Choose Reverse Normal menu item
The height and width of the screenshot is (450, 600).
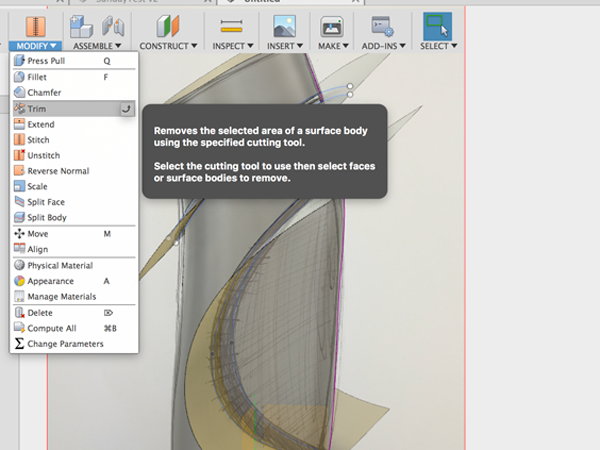coord(74,171)
